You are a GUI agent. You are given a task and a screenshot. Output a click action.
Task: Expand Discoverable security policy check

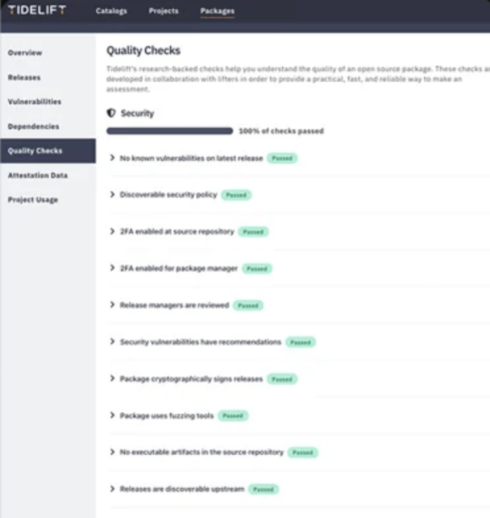pos(112,194)
